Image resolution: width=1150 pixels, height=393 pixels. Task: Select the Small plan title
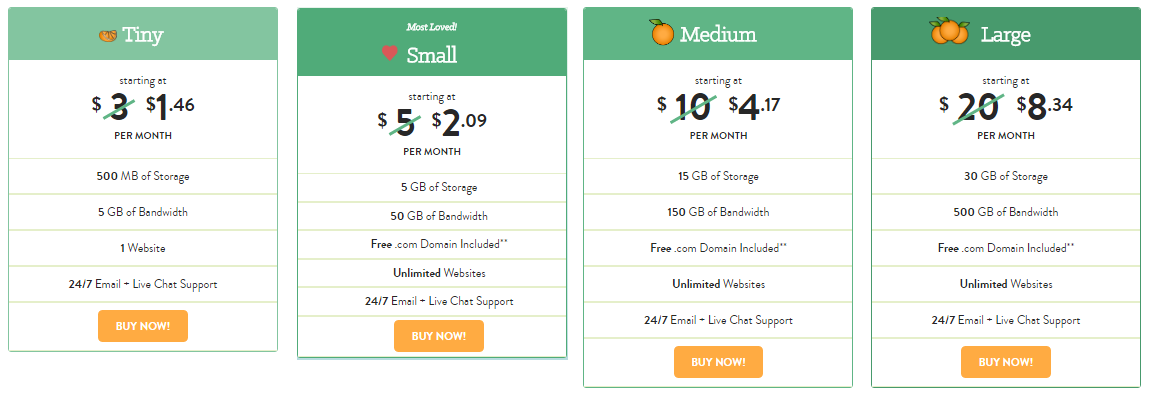click(432, 55)
